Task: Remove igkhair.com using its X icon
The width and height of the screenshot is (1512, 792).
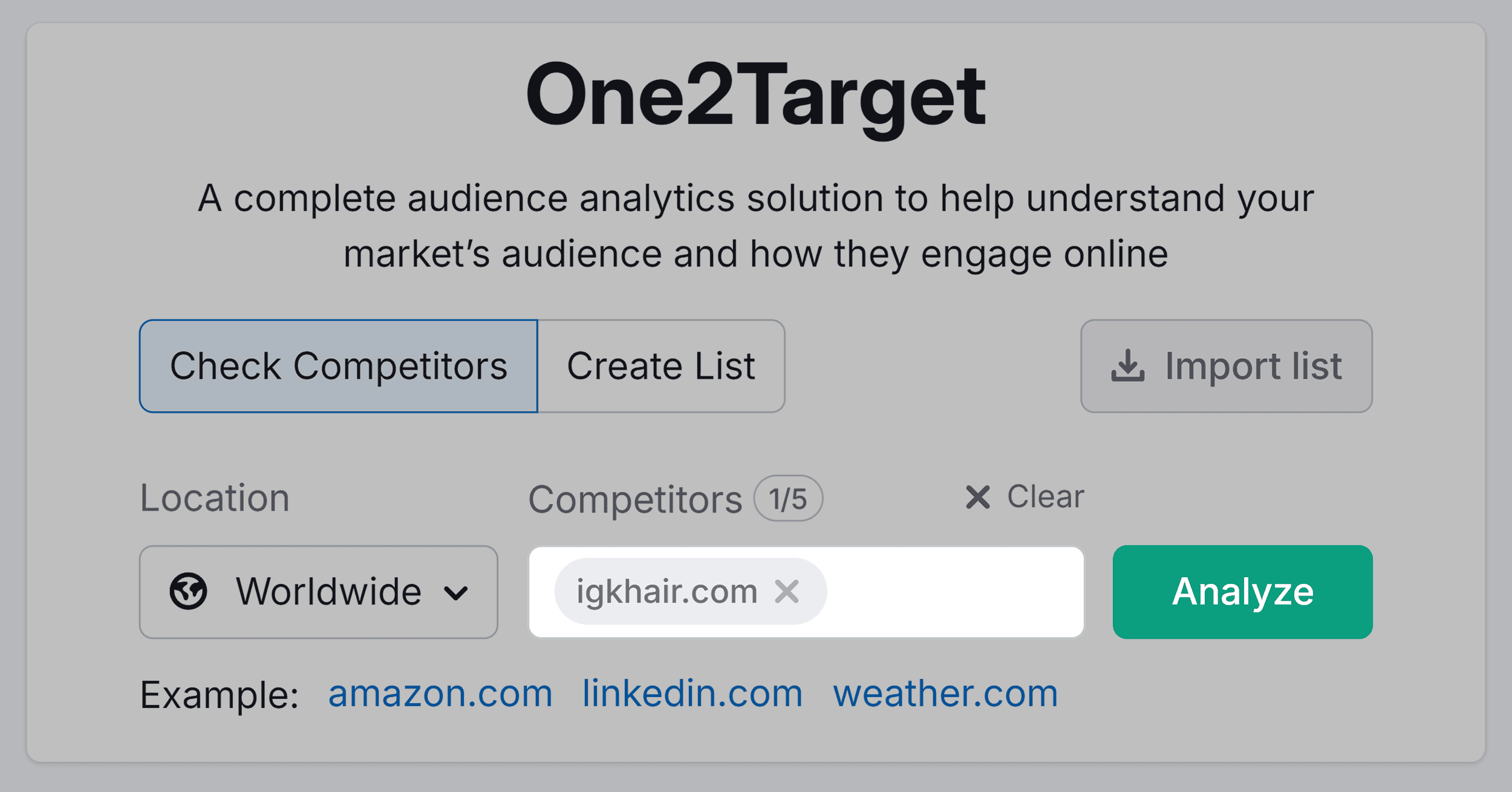Action: (788, 592)
